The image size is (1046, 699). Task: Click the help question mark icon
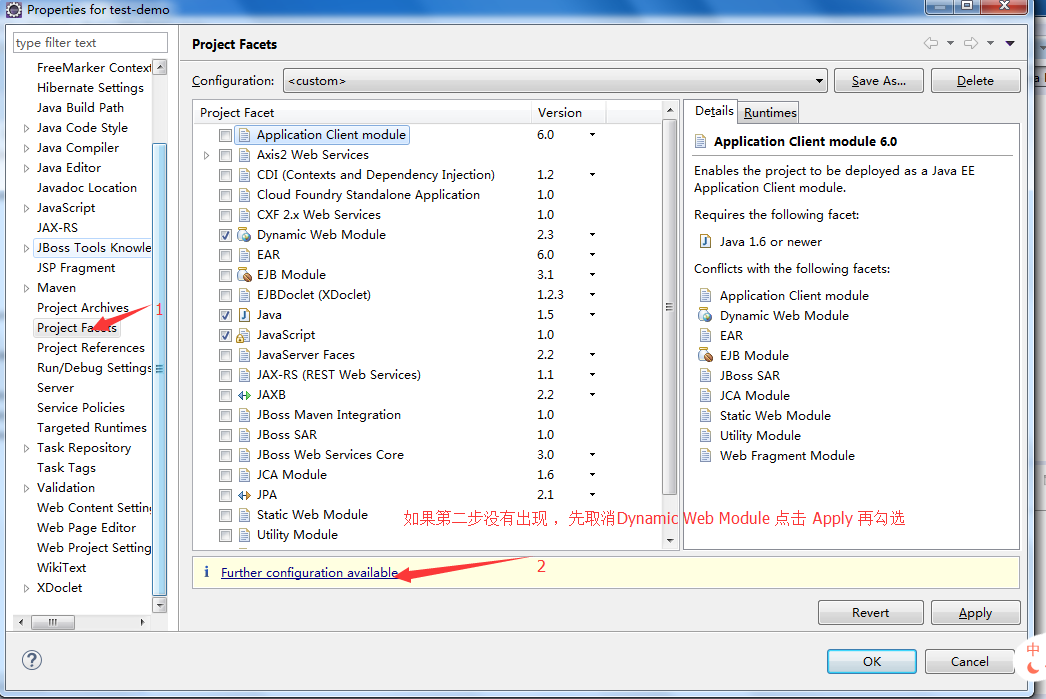(32, 660)
